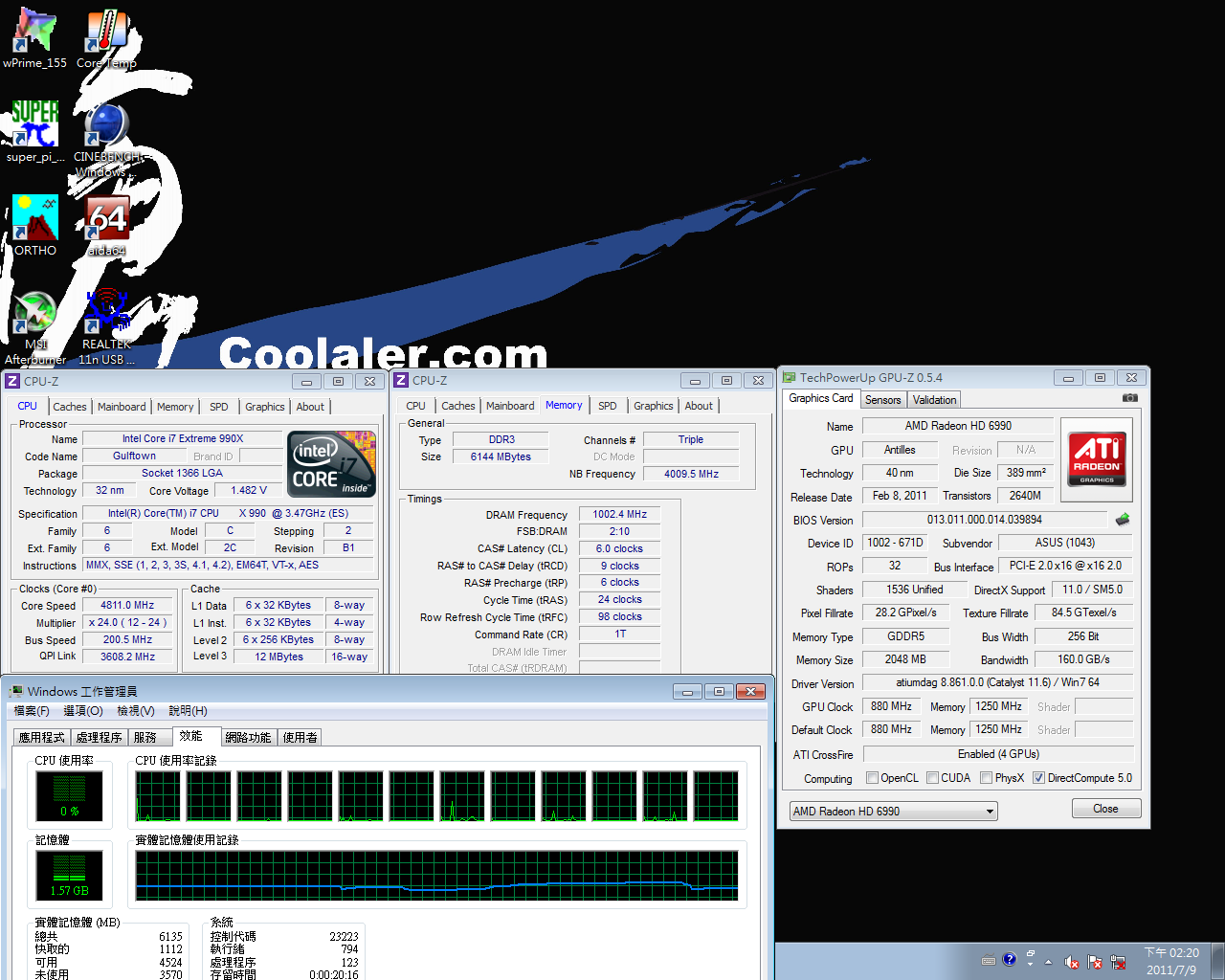
Task: Click the blue help question mark tray icon
Action: (1010, 960)
